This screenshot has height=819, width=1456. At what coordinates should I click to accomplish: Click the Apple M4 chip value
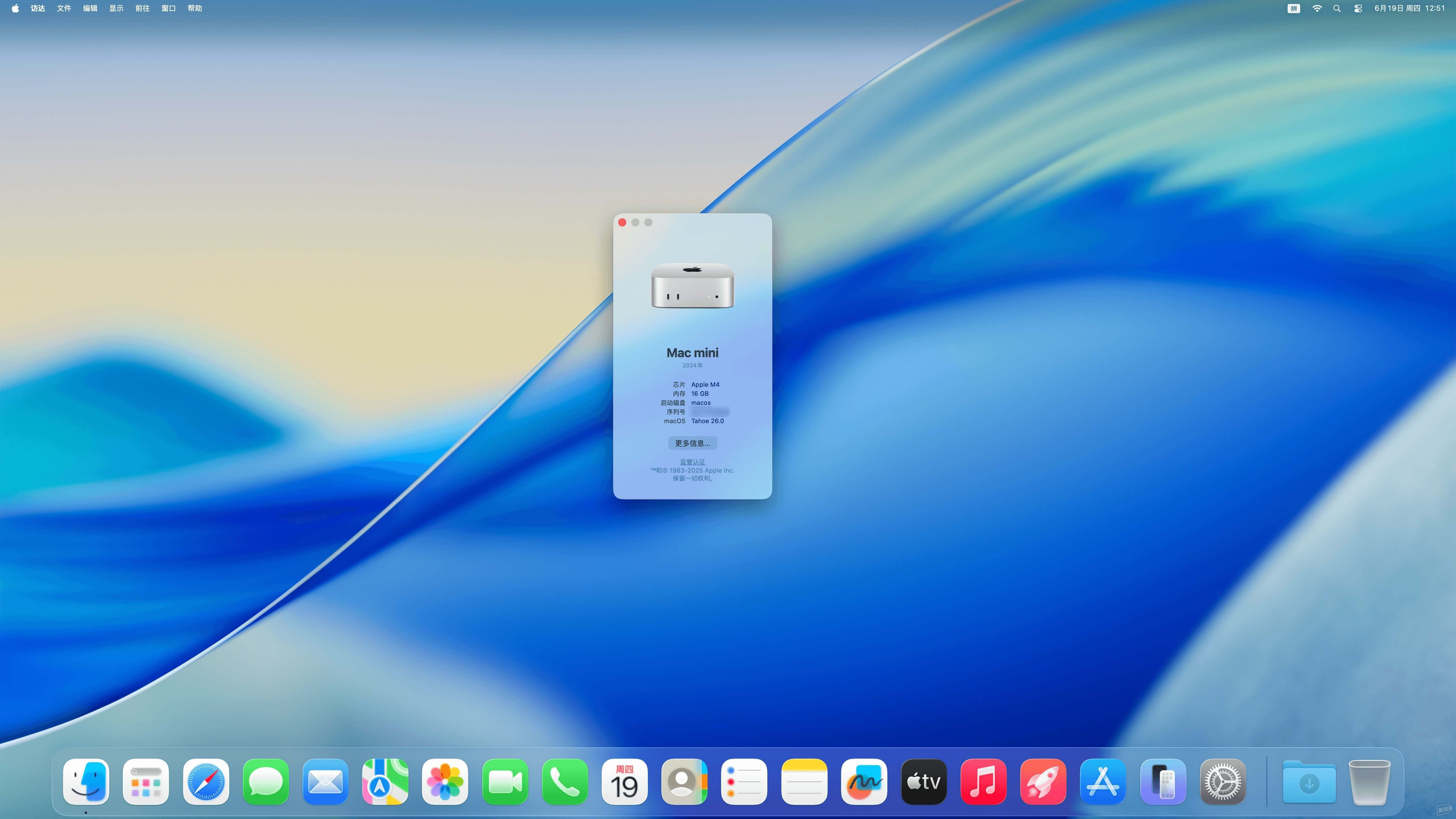(705, 384)
